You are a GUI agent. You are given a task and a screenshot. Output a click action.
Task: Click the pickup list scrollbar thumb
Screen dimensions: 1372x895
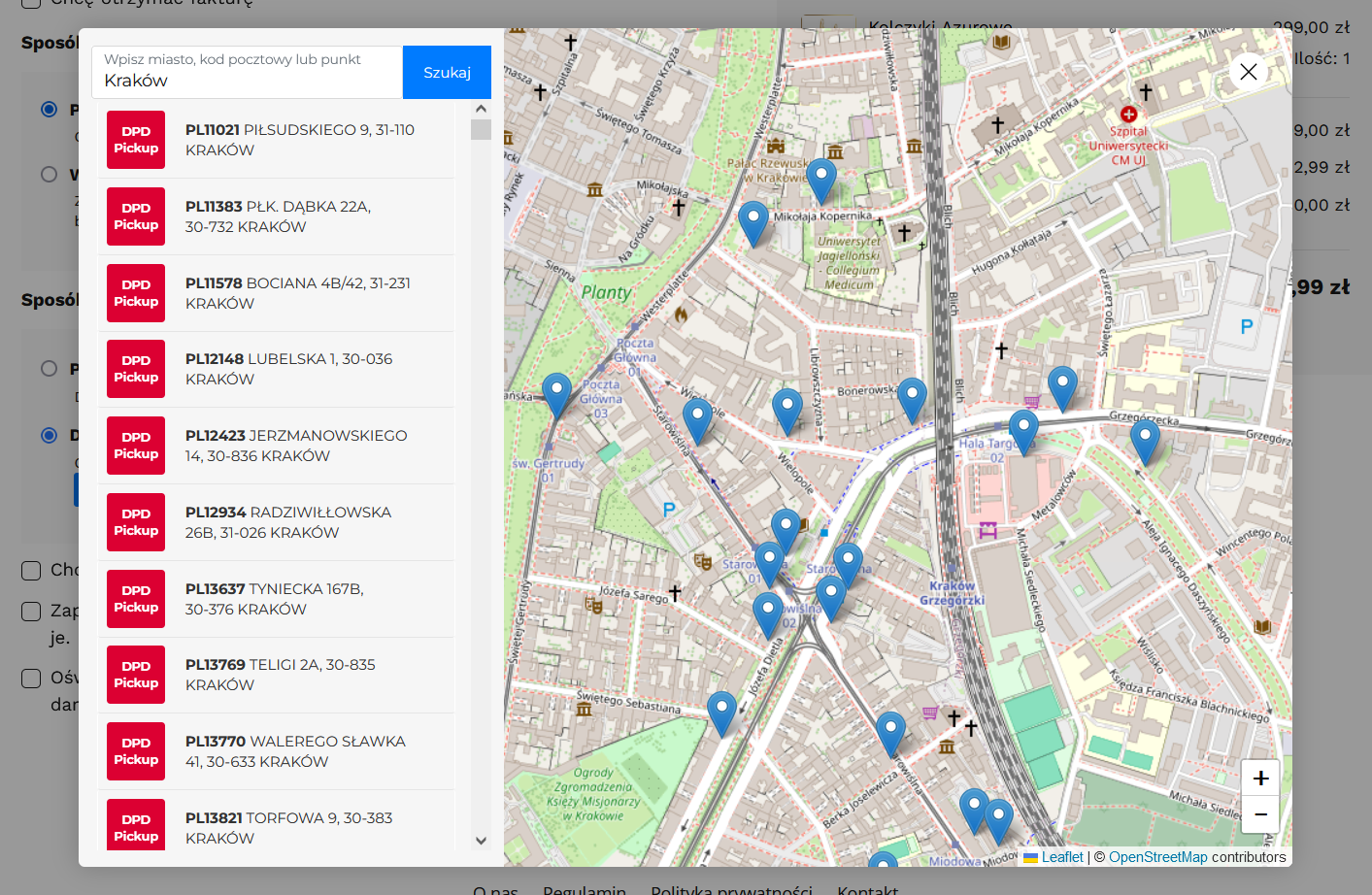coord(481,129)
